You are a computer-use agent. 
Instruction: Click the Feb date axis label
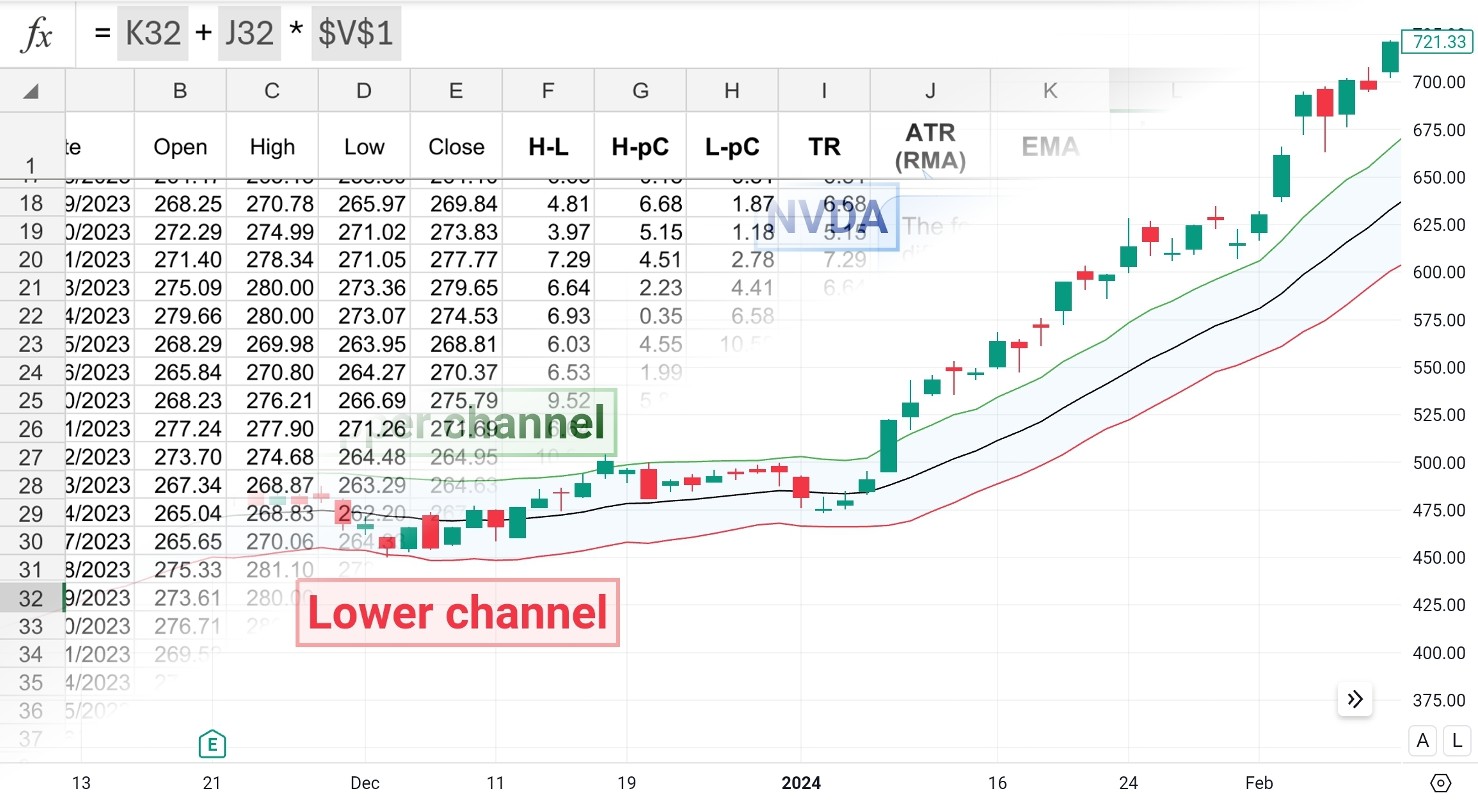tap(1259, 783)
